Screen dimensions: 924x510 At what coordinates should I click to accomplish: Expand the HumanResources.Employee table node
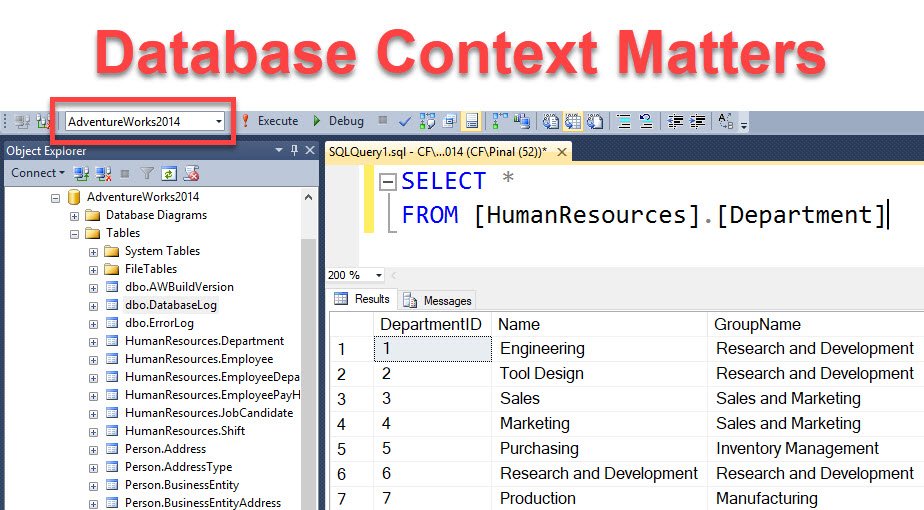[x=93, y=360]
